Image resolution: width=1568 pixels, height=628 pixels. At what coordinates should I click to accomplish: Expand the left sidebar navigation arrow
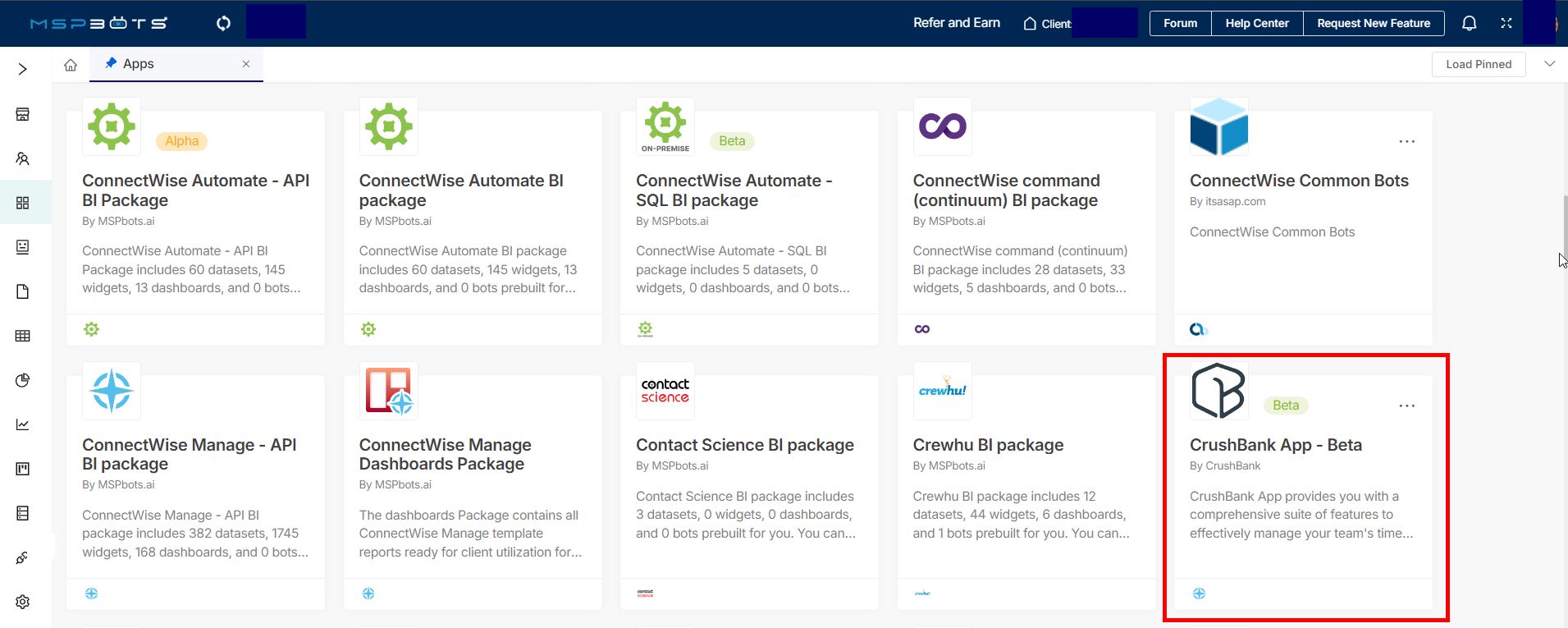23,69
